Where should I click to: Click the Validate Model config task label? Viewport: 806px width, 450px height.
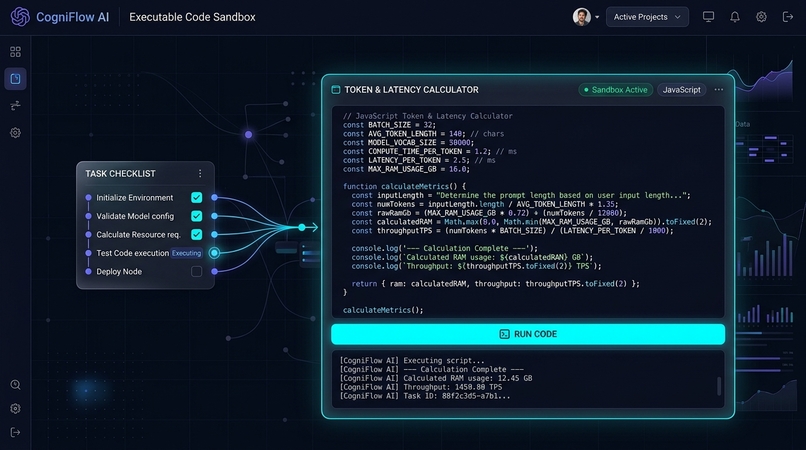tap(135, 216)
